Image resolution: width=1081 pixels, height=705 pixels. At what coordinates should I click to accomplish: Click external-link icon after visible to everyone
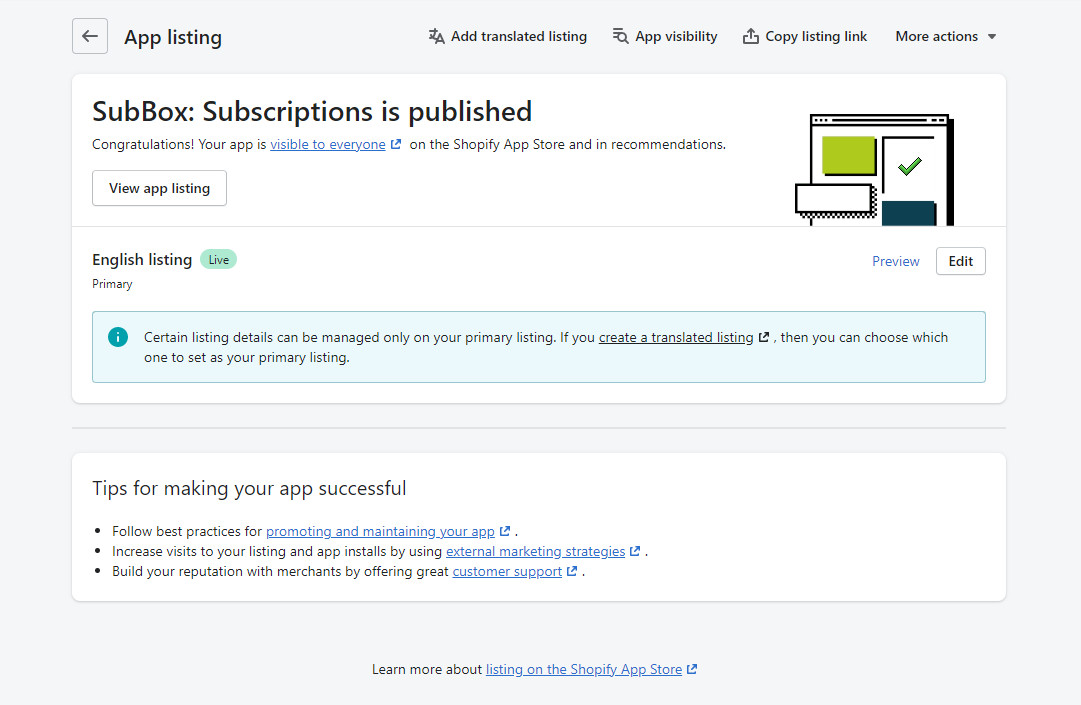(x=396, y=145)
